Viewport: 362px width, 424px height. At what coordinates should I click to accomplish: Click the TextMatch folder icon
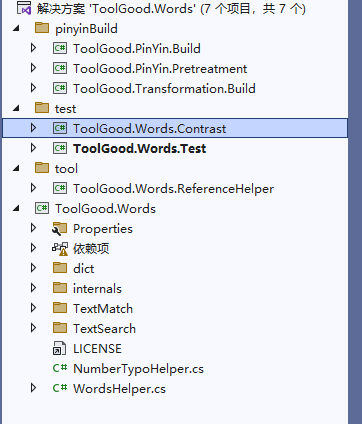60,308
